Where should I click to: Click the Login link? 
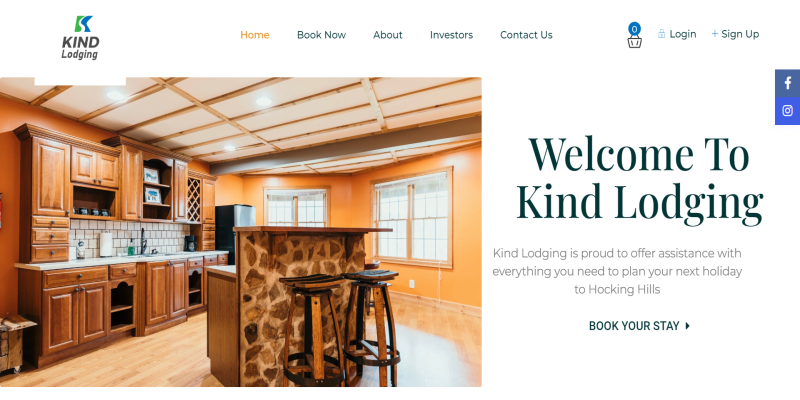[683, 34]
